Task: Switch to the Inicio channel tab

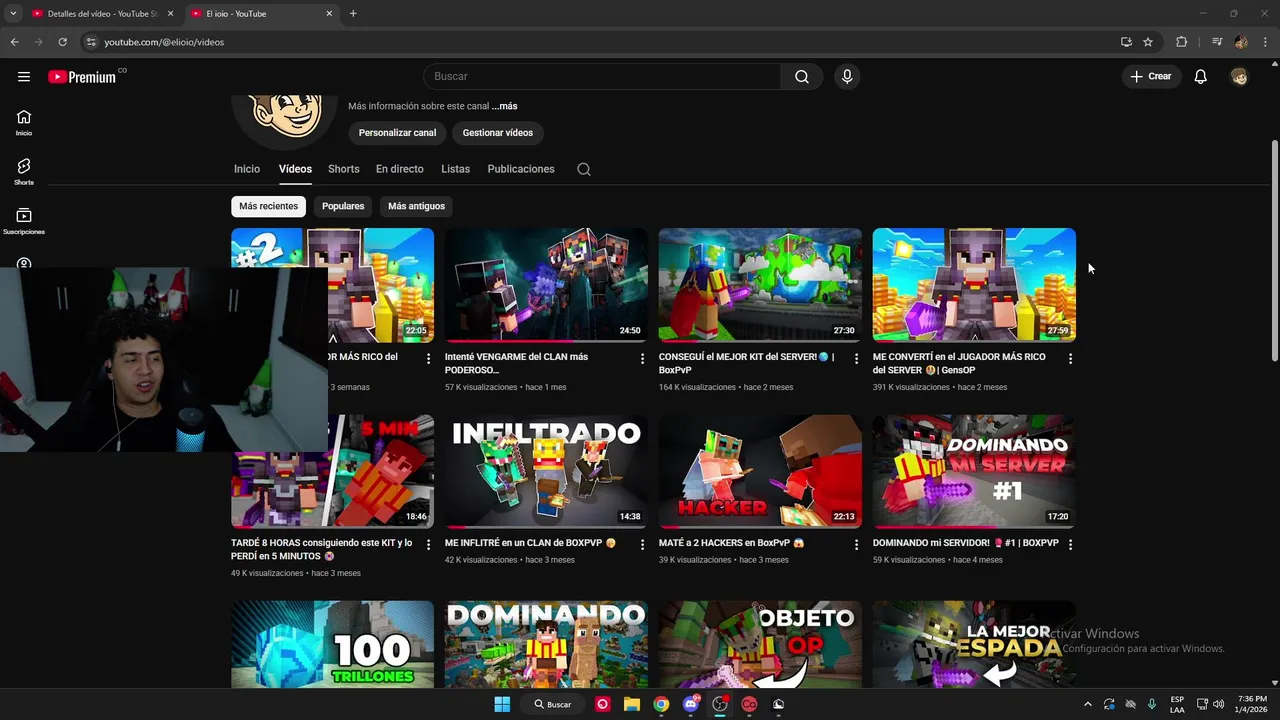Action: pos(247,169)
